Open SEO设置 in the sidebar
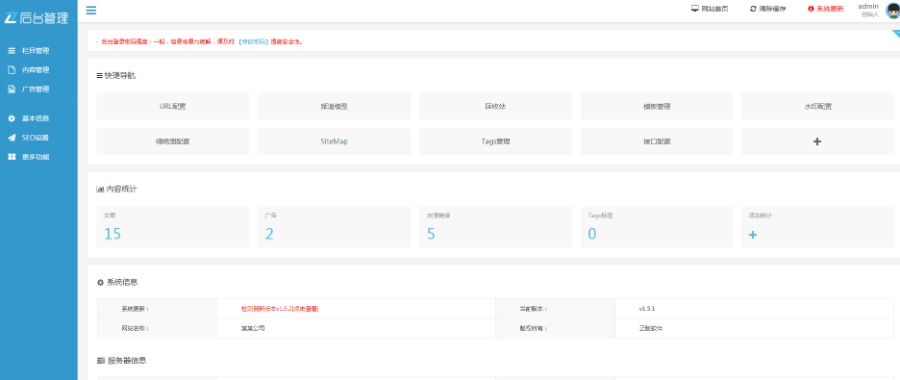 click(29, 138)
